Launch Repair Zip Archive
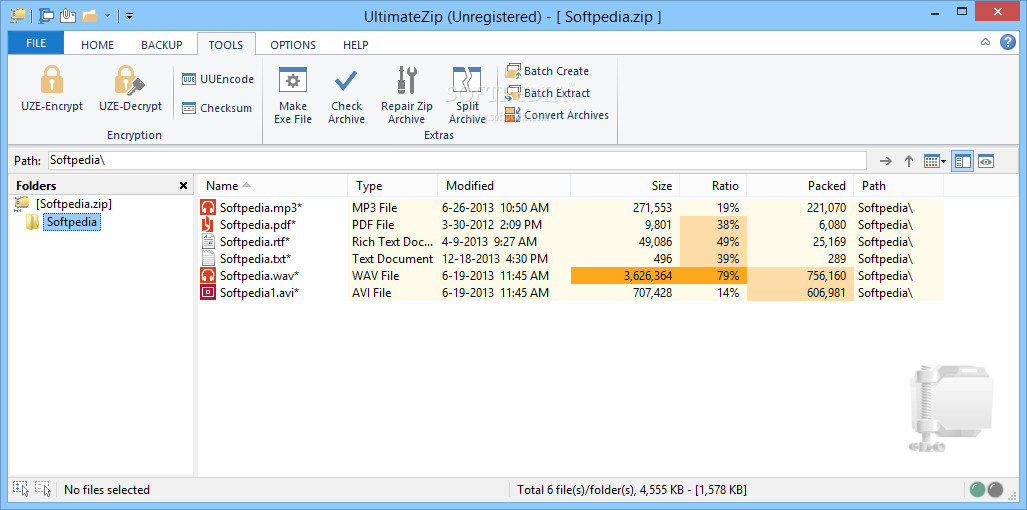The image size is (1027, 510). coord(407,94)
